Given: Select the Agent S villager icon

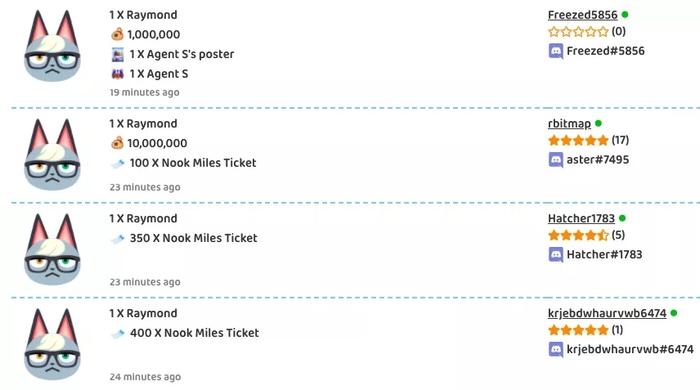Looking at the screenshot, I should click(118, 74).
